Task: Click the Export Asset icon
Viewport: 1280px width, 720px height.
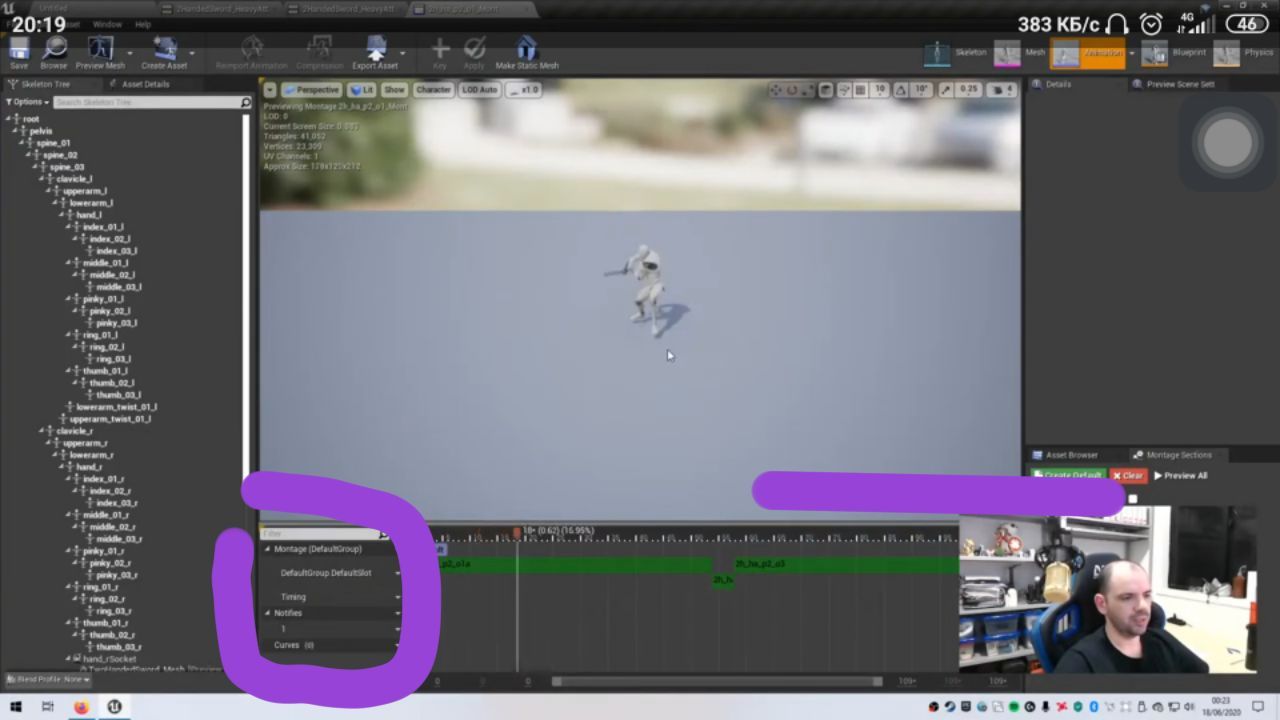Action: pyautogui.click(x=375, y=52)
